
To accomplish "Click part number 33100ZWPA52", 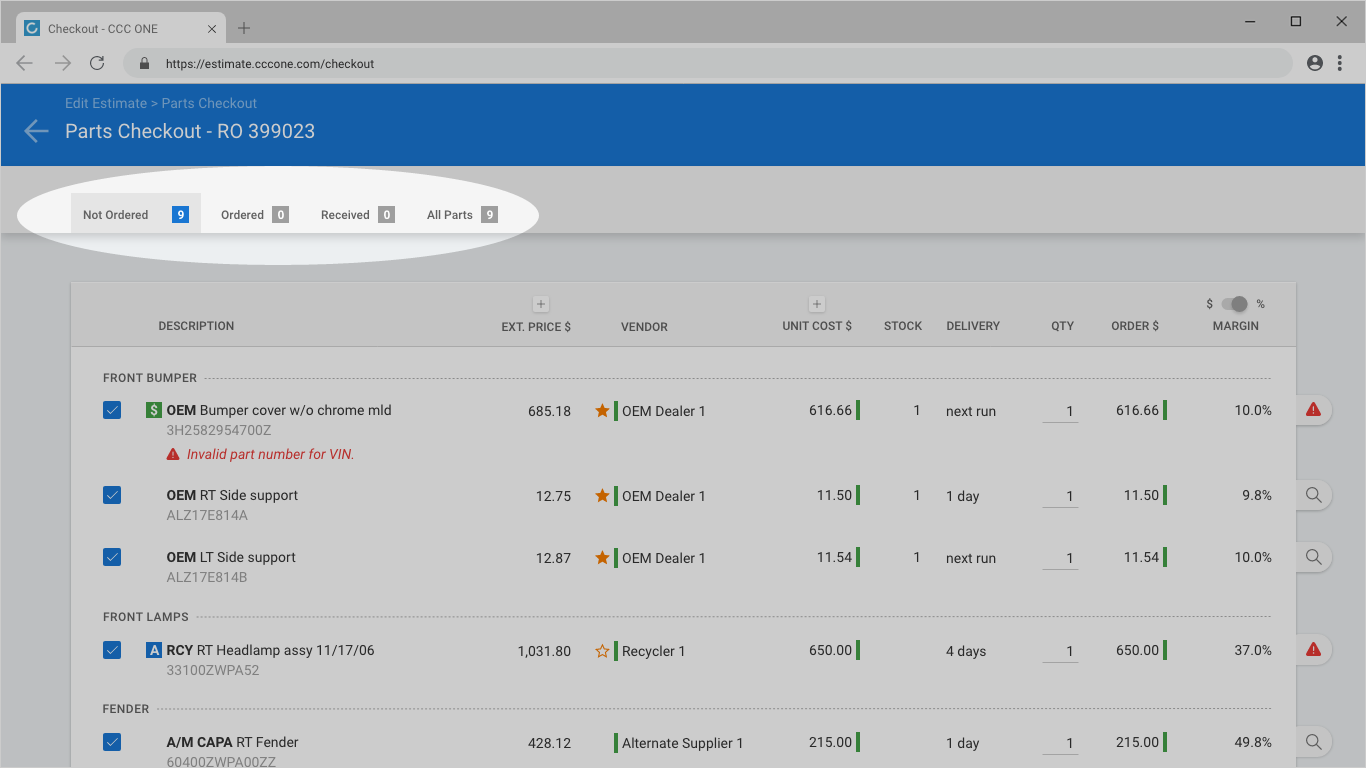I will [x=213, y=671].
